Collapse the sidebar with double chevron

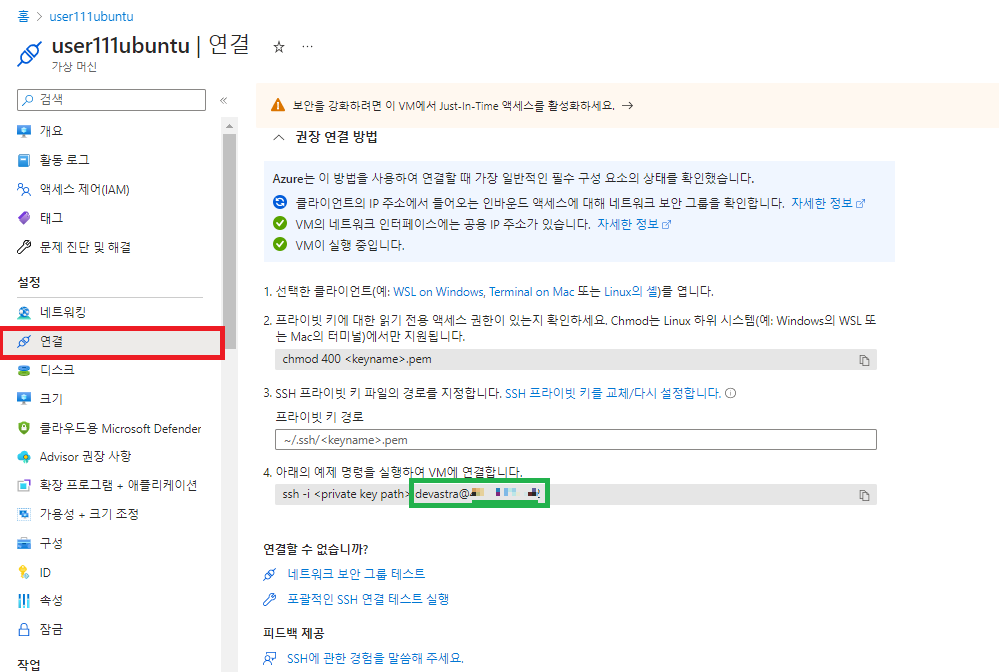[x=224, y=100]
